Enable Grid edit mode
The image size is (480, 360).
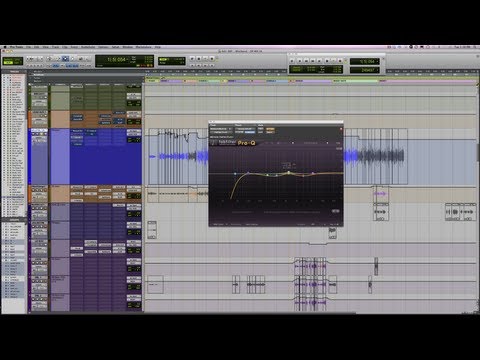point(17,63)
